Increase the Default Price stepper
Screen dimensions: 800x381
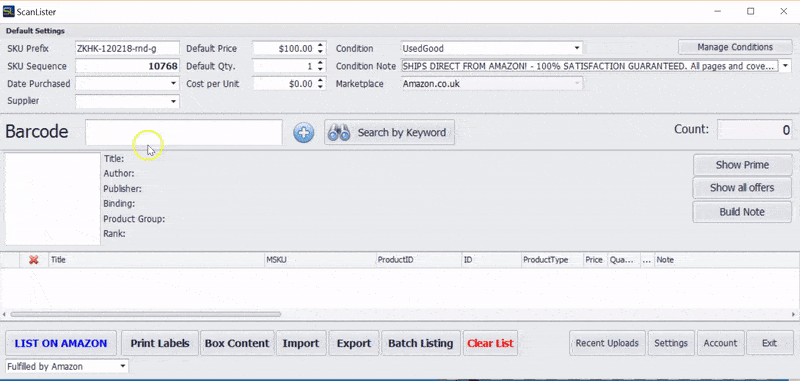point(320,45)
